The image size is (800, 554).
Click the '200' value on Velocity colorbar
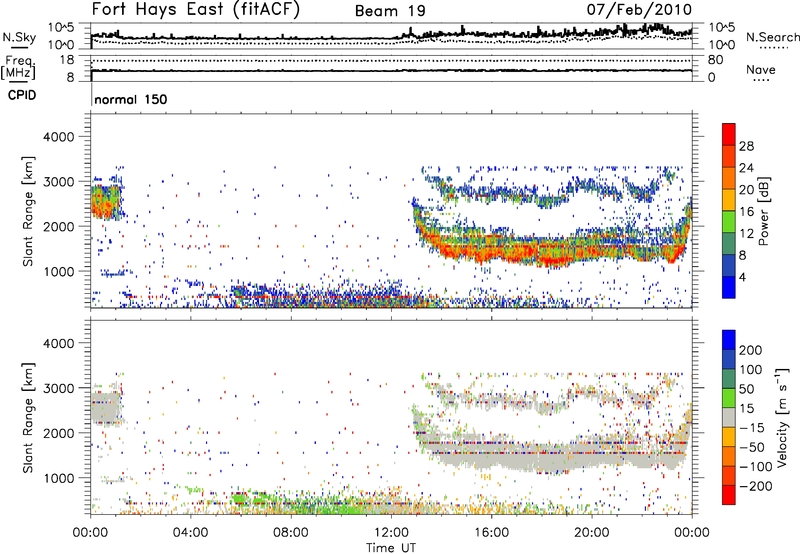[751, 350]
